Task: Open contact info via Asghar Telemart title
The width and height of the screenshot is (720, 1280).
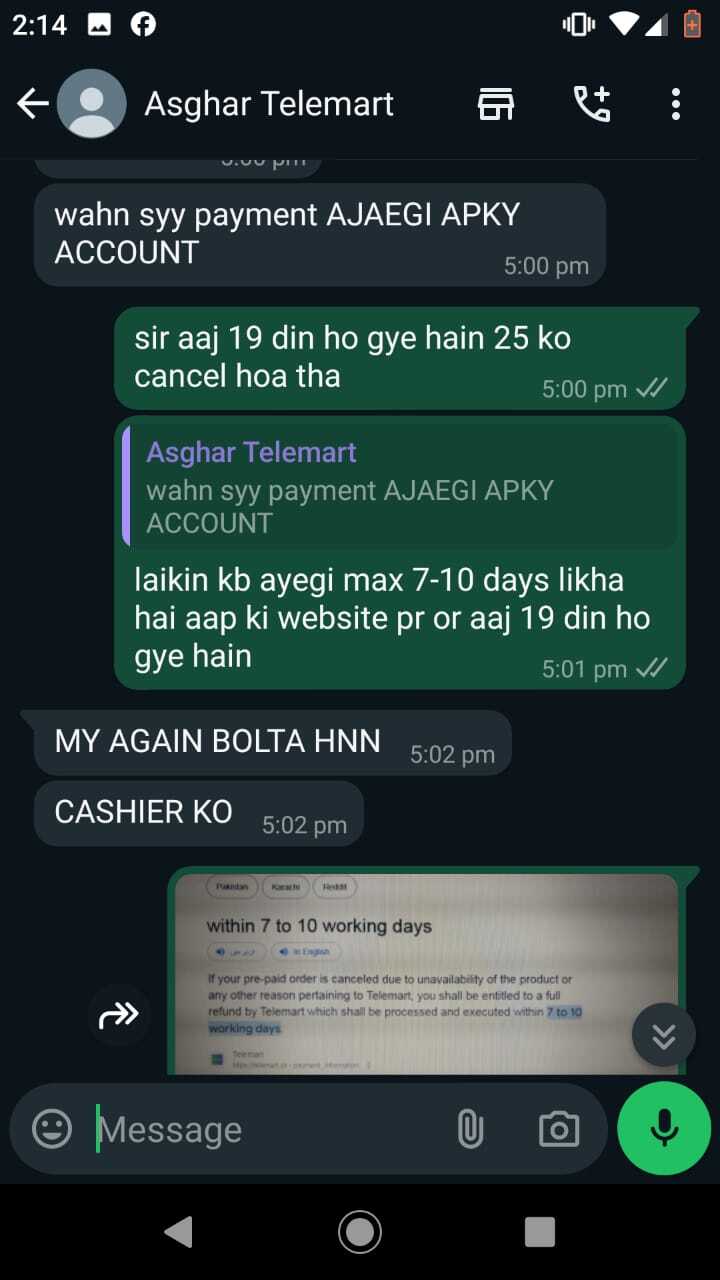Action: click(269, 103)
